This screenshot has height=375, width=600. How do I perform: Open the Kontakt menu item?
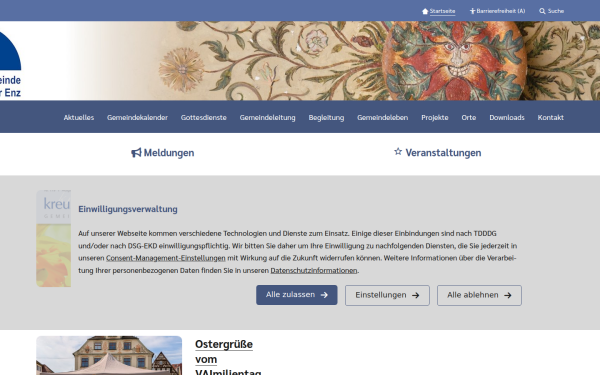[x=550, y=117]
